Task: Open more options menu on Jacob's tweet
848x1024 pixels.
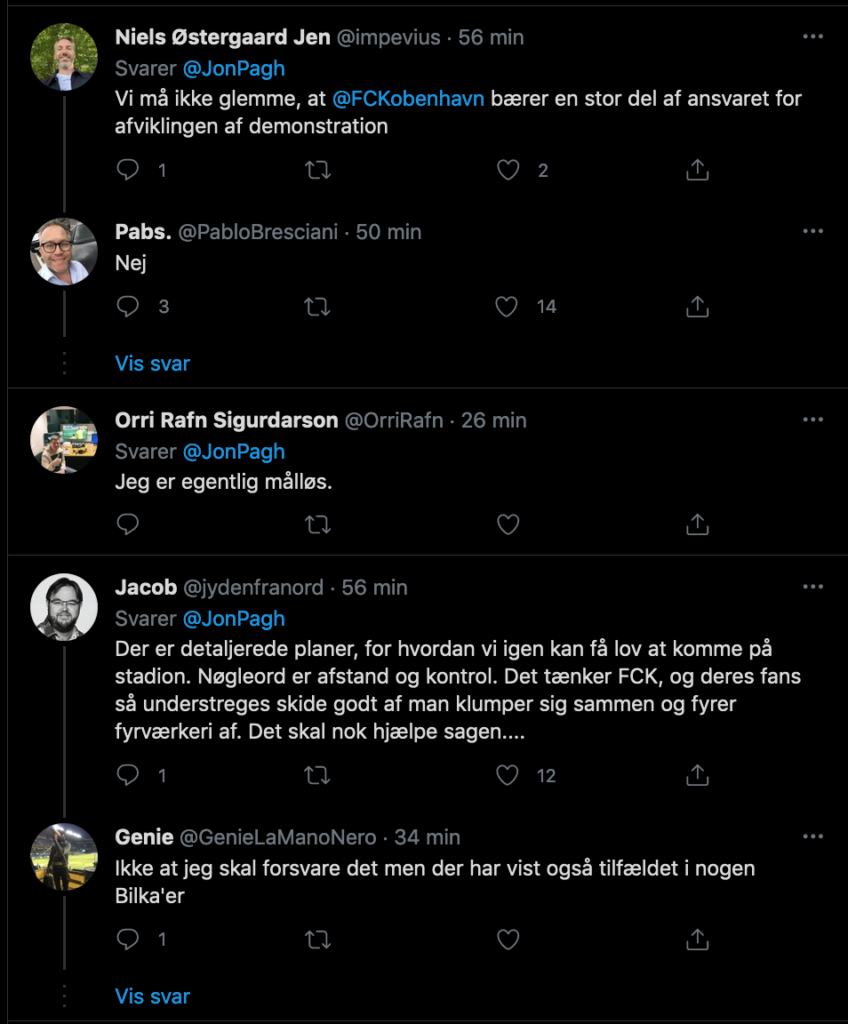Action: coord(813,587)
